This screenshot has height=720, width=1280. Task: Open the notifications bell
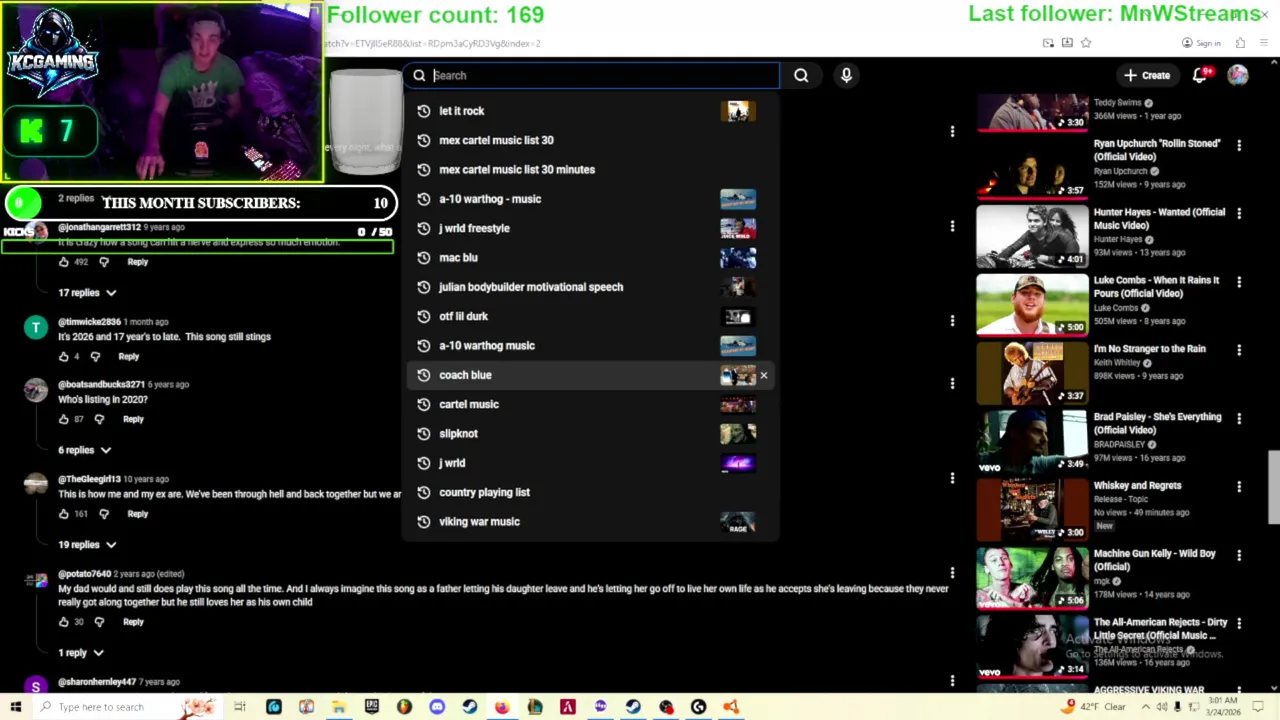pyautogui.click(x=1200, y=75)
